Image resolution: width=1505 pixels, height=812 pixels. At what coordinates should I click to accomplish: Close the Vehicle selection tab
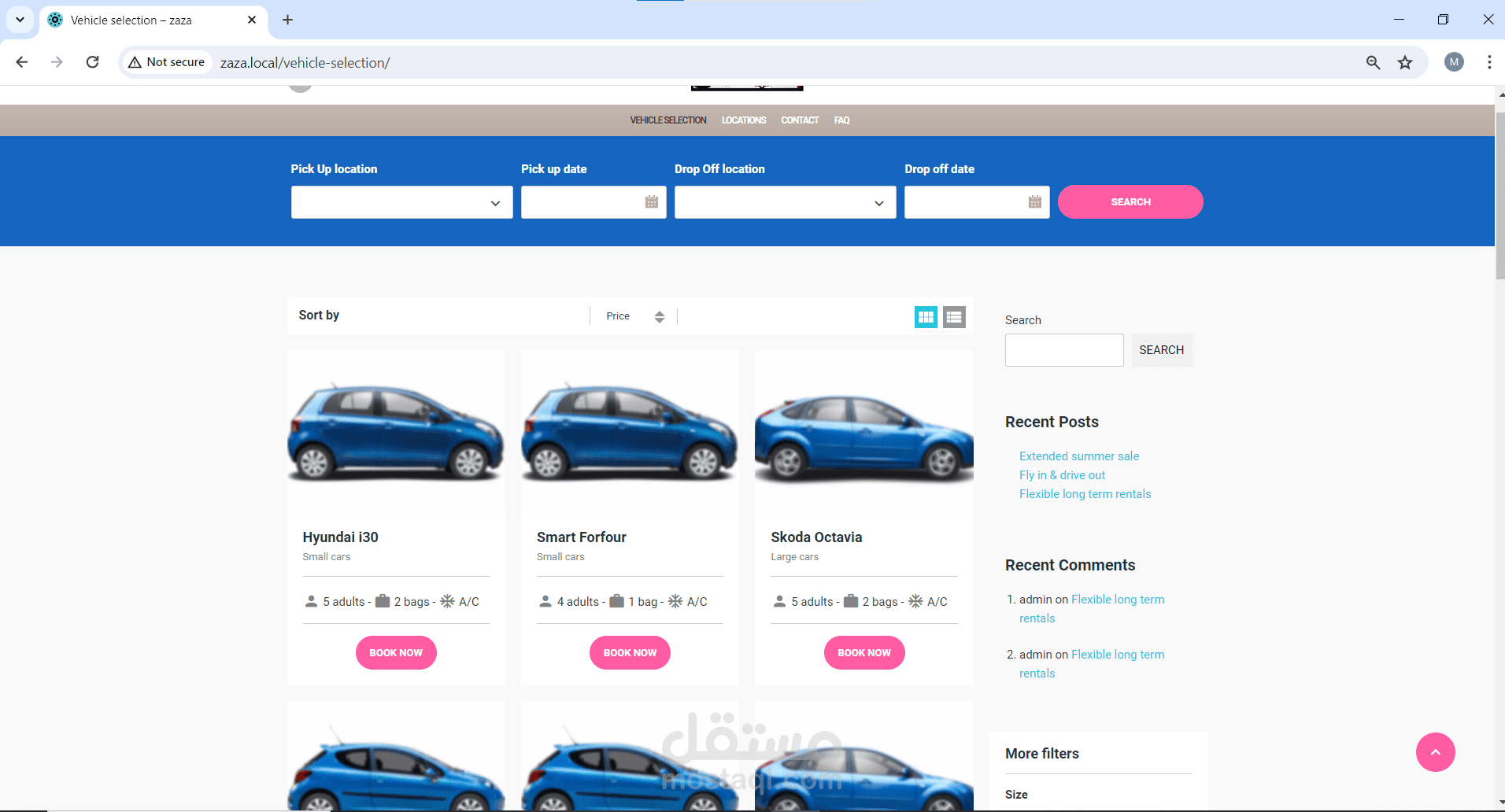(252, 20)
